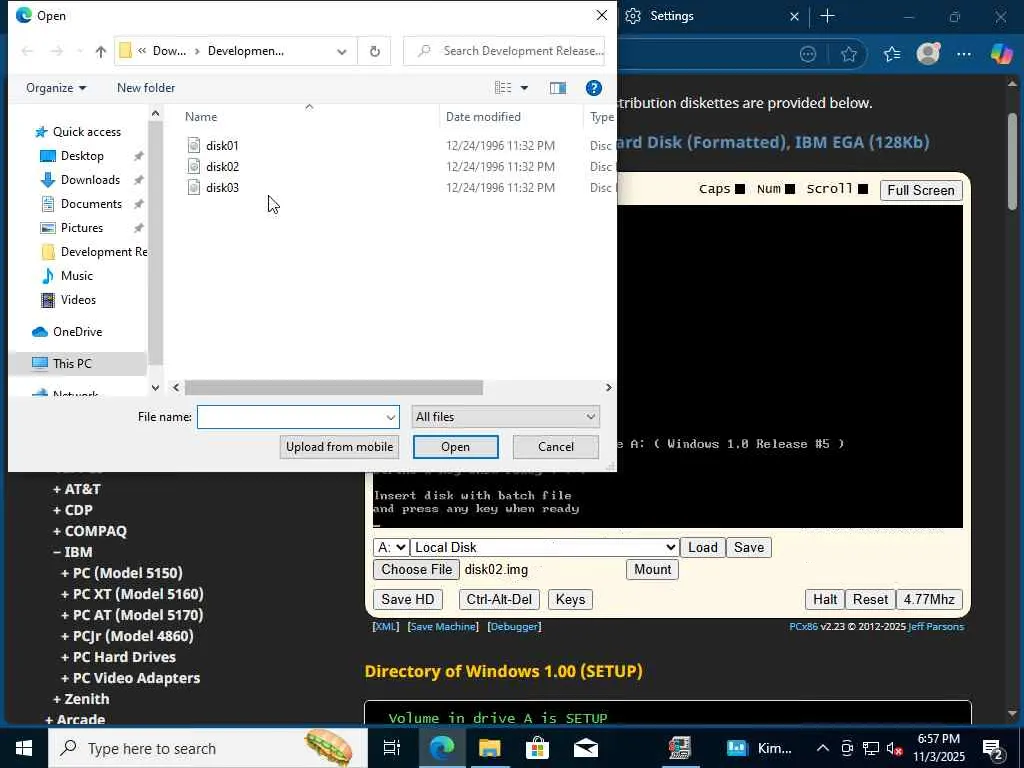This screenshot has height=768, width=1024.
Task: Switch to the Settings browser tab
Action: (671, 16)
